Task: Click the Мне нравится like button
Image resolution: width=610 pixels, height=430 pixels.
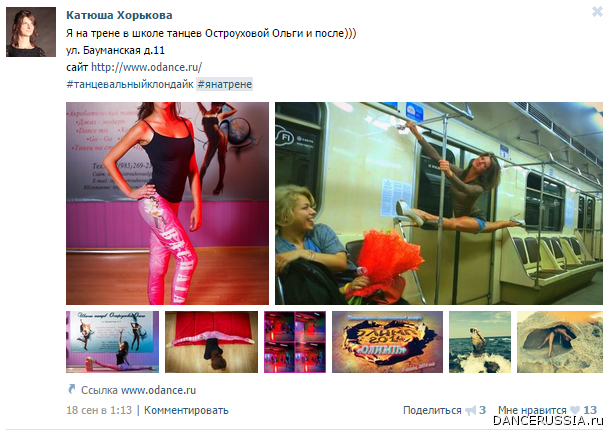Action: (x=532, y=410)
